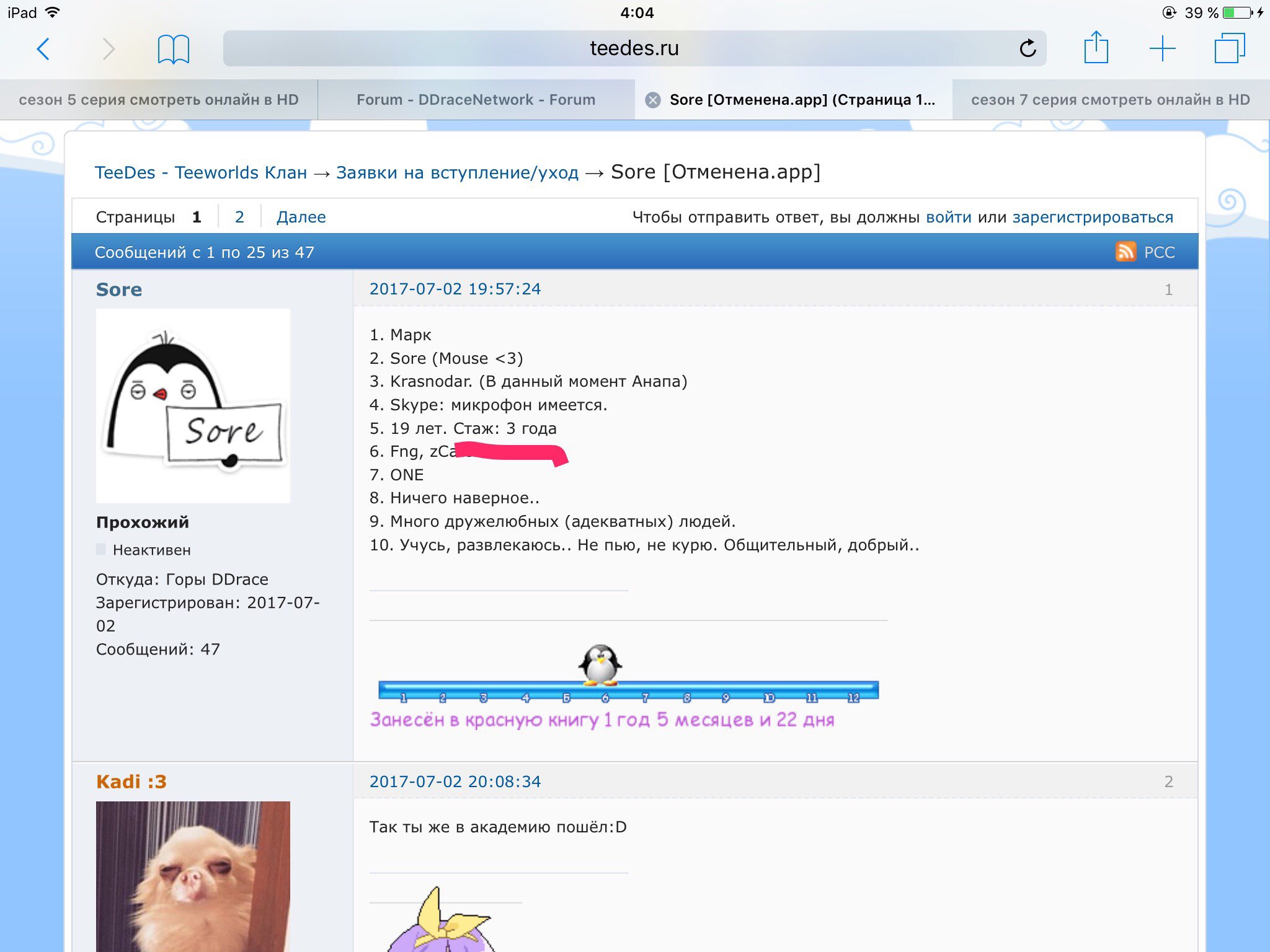The width and height of the screenshot is (1270, 952).
Task: Click the зарегистрироваться link
Action: coord(1093,217)
